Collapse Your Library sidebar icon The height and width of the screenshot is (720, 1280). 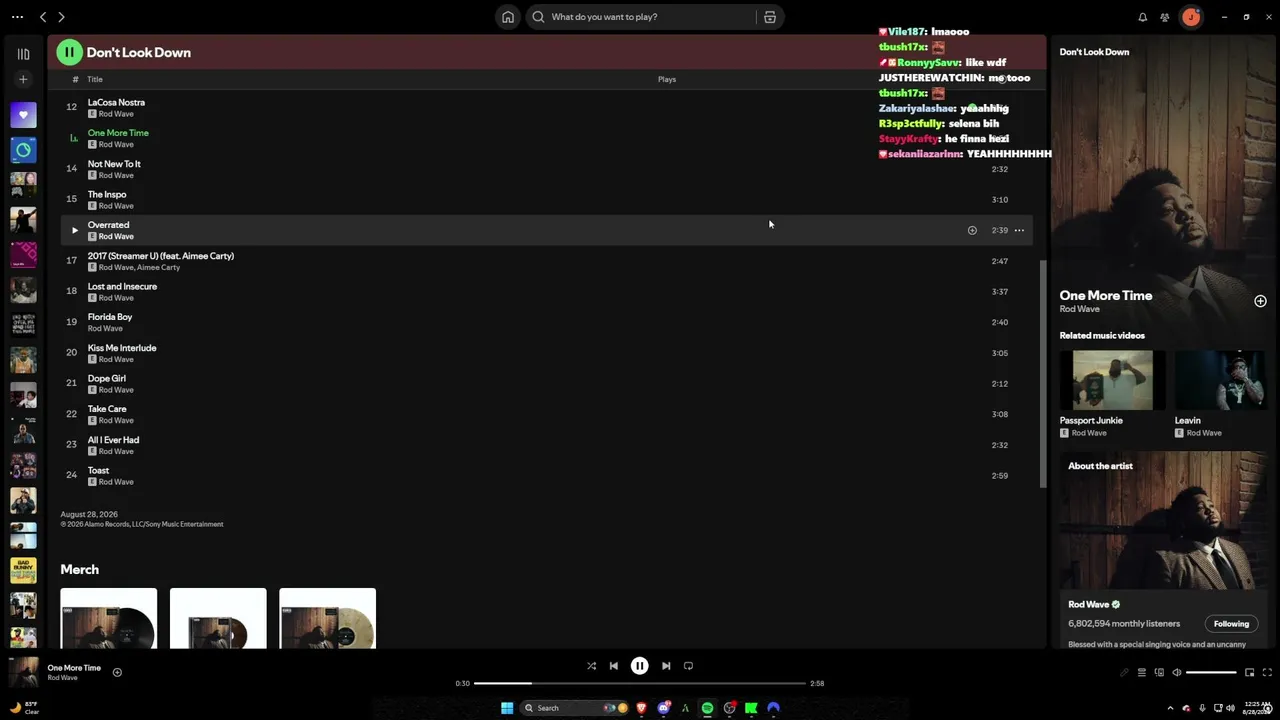point(23,54)
